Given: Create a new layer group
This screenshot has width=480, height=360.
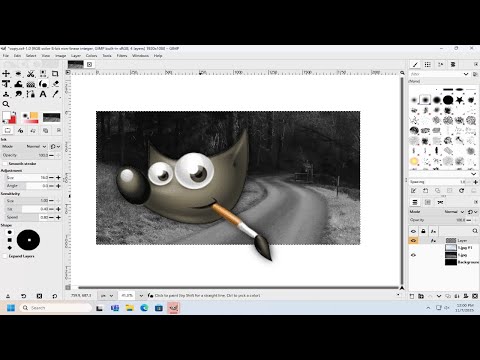Looking at the screenshot, I should coord(421,296).
